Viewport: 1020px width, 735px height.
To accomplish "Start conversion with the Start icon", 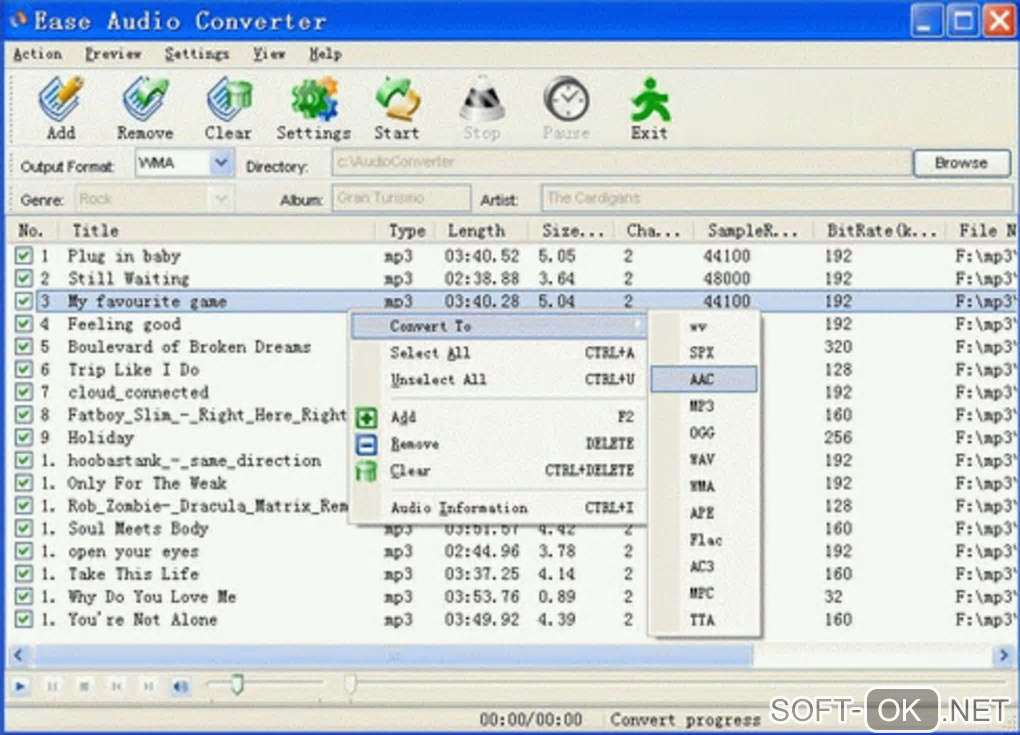I will [397, 100].
